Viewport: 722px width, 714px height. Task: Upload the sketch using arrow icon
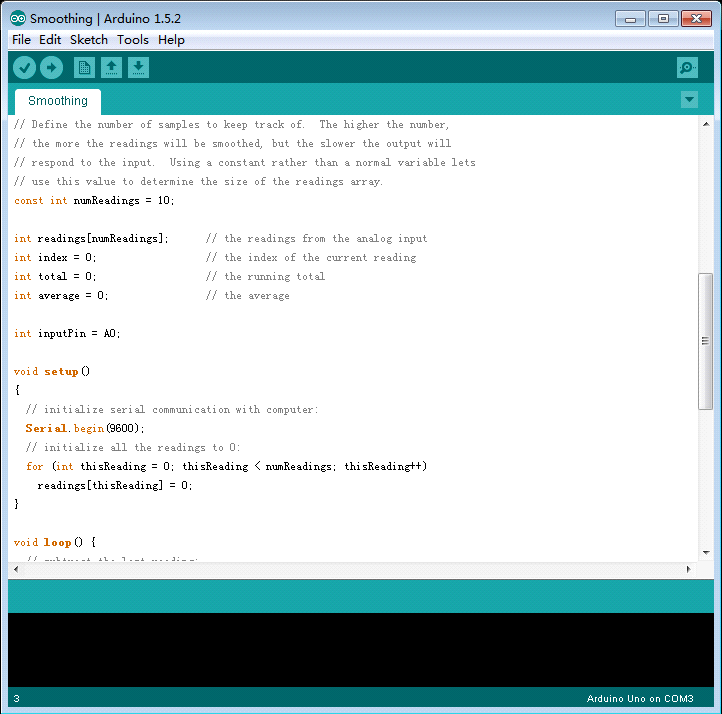click(x=51, y=67)
